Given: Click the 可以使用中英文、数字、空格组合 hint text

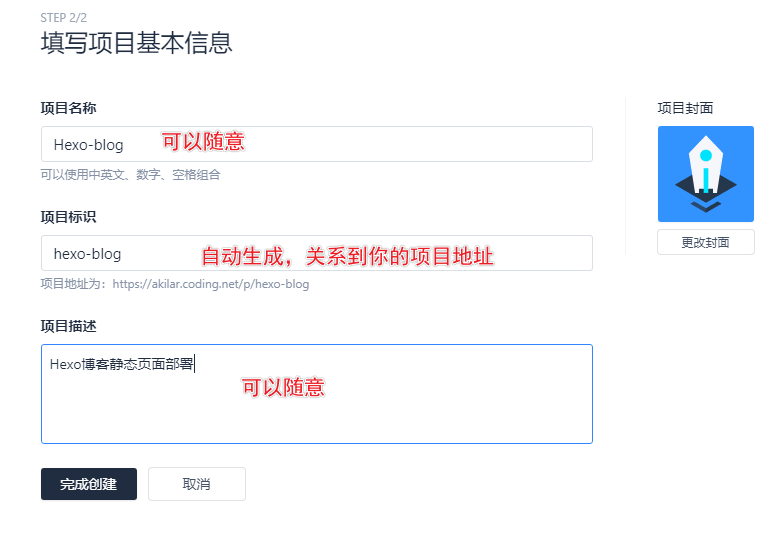Looking at the screenshot, I should pyautogui.click(x=130, y=175).
